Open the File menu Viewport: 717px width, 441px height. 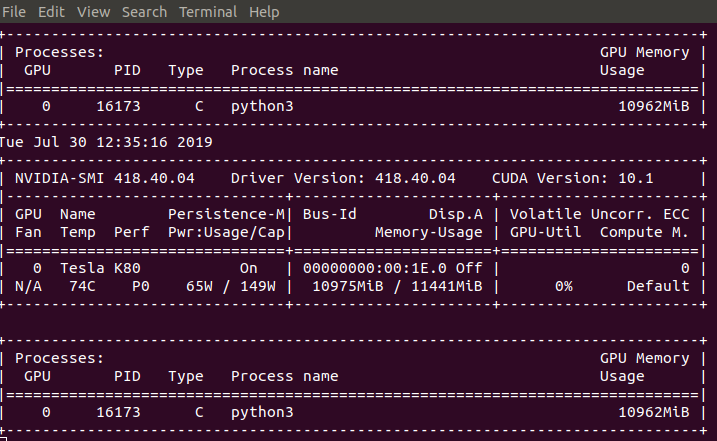coord(16,12)
